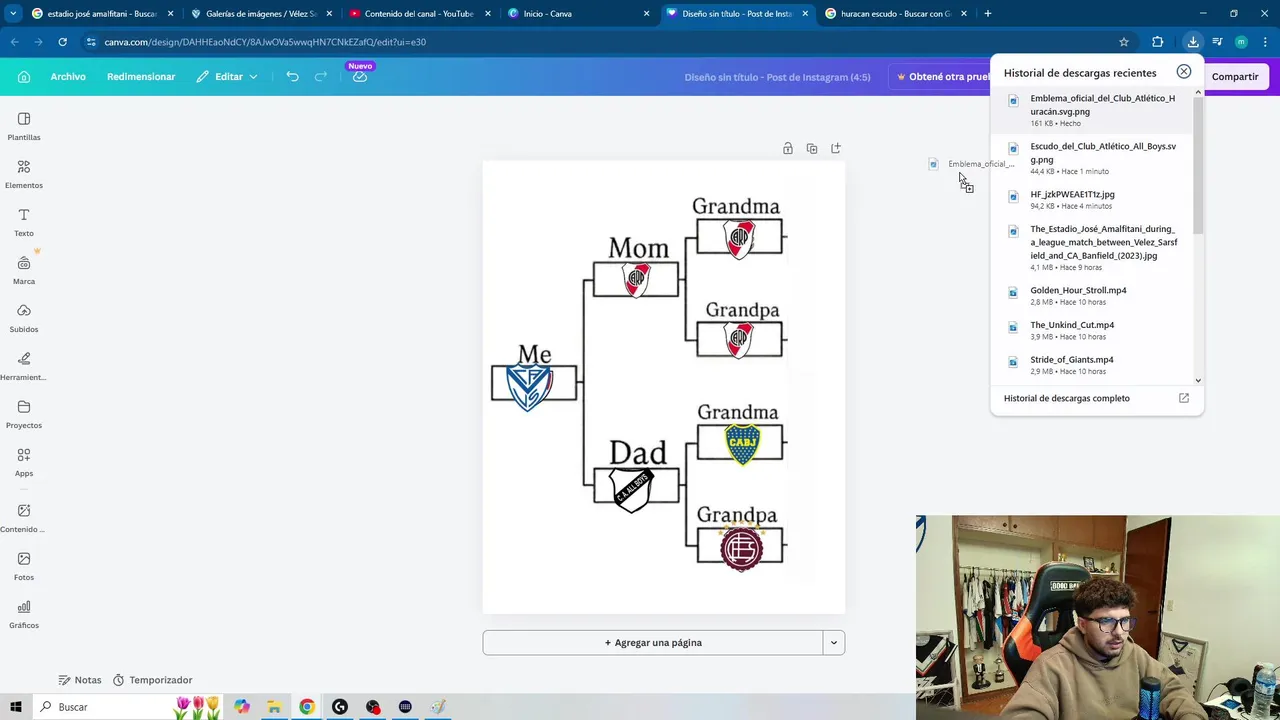Screen dimensions: 1280x720
Task: Click the cloud save status icon
Action: click(360, 77)
